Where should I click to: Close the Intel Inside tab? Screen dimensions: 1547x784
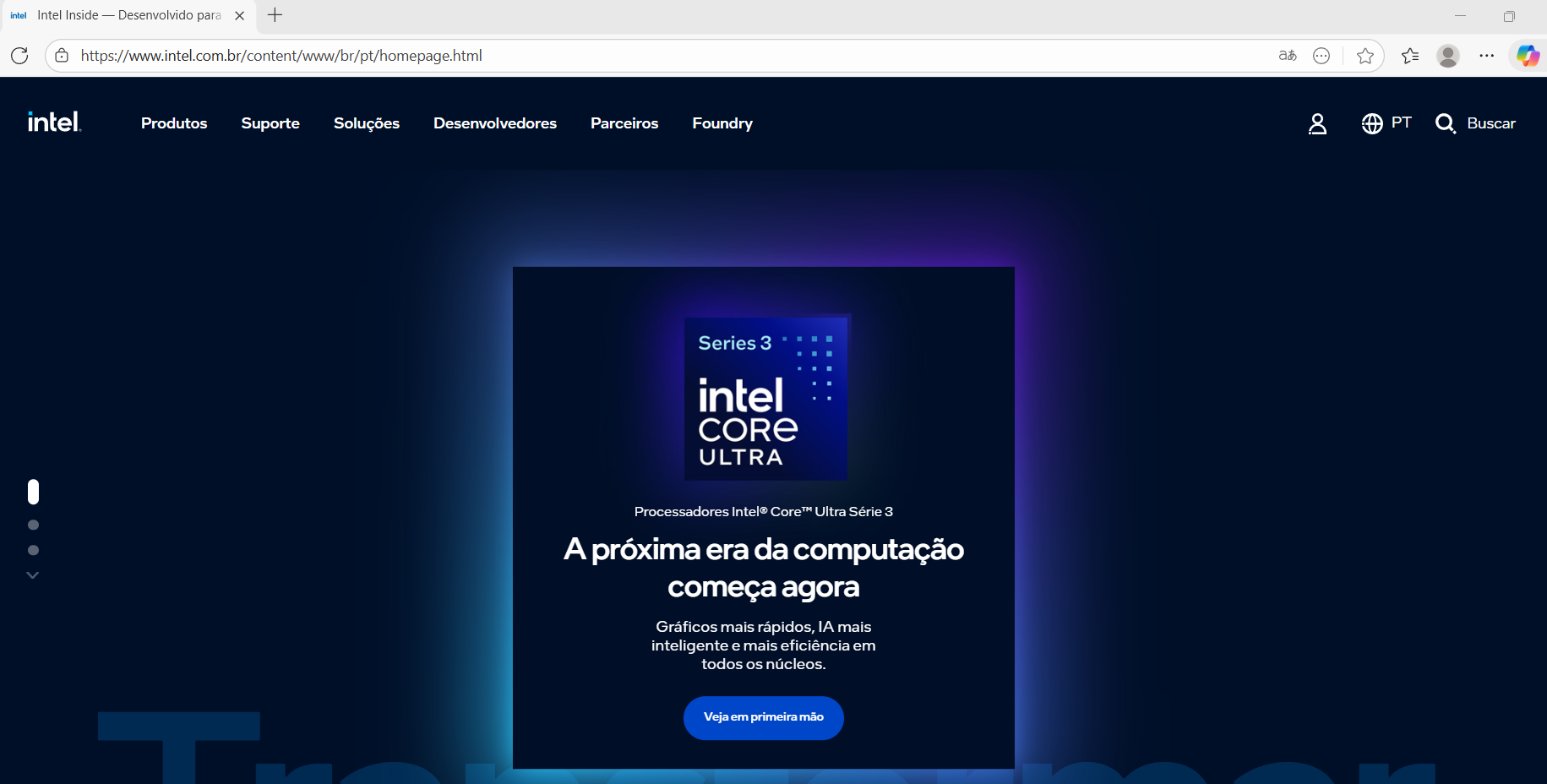click(239, 15)
